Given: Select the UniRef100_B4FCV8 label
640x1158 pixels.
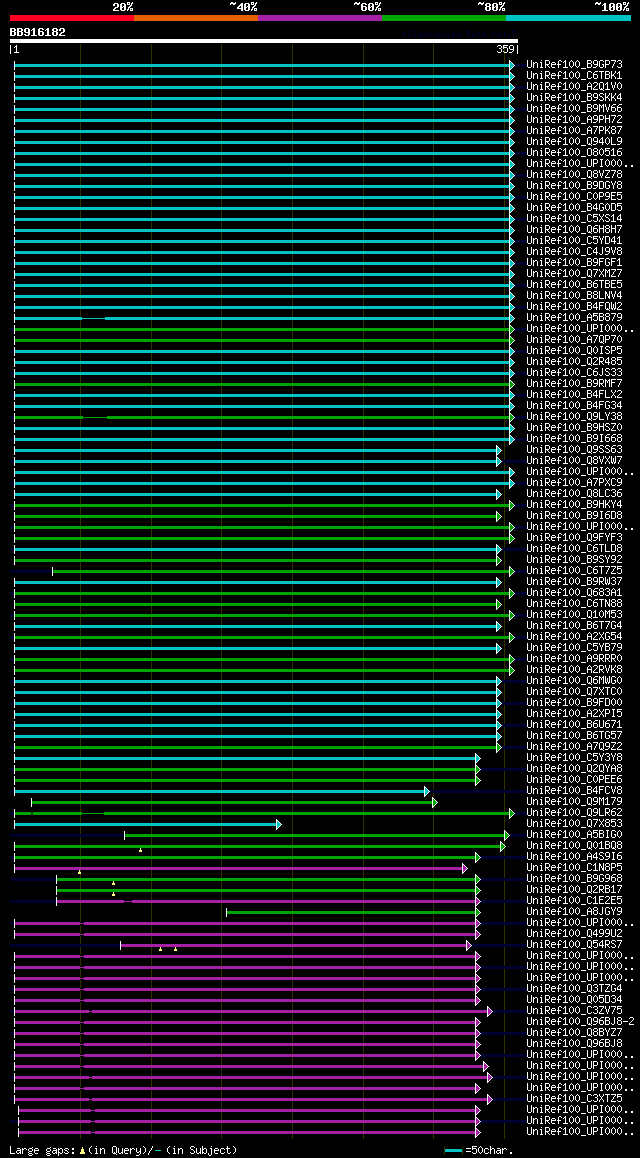Looking at the screenshot, I should coord(574,791).
